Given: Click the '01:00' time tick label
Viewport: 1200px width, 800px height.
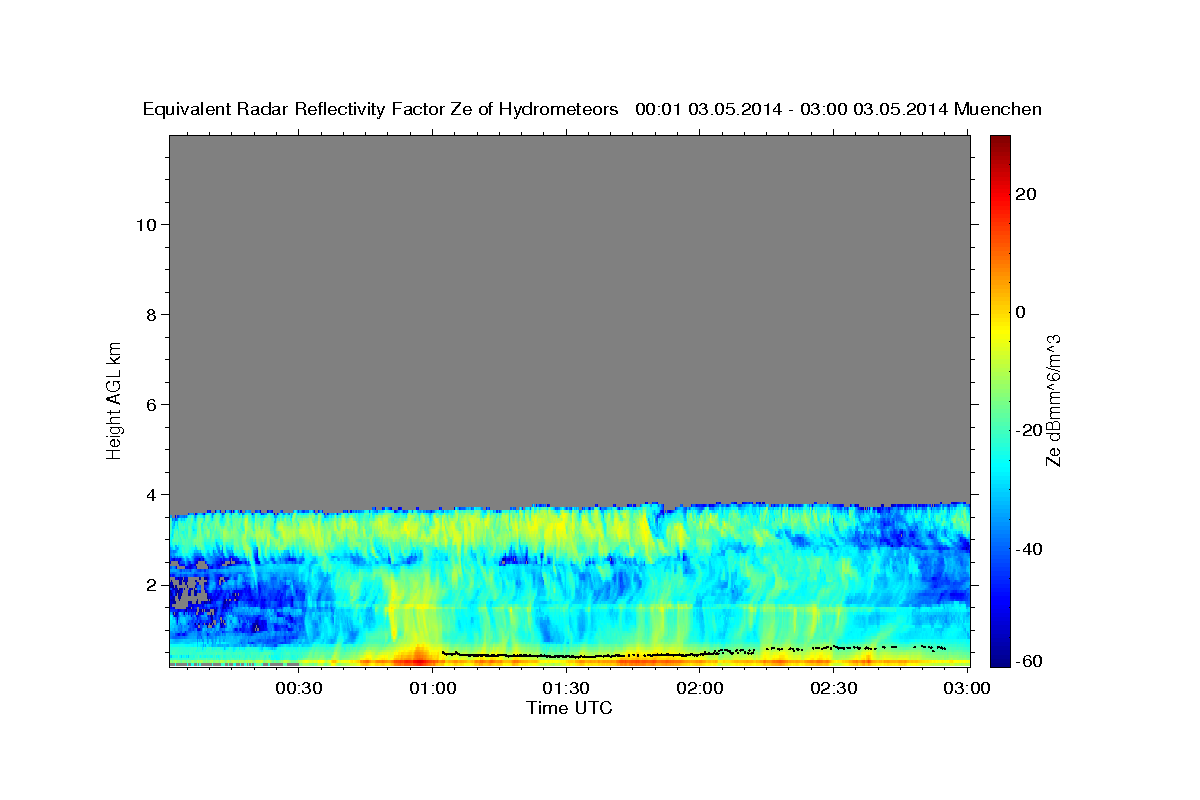Looking at the screenshot, I should tap(432, 688).
